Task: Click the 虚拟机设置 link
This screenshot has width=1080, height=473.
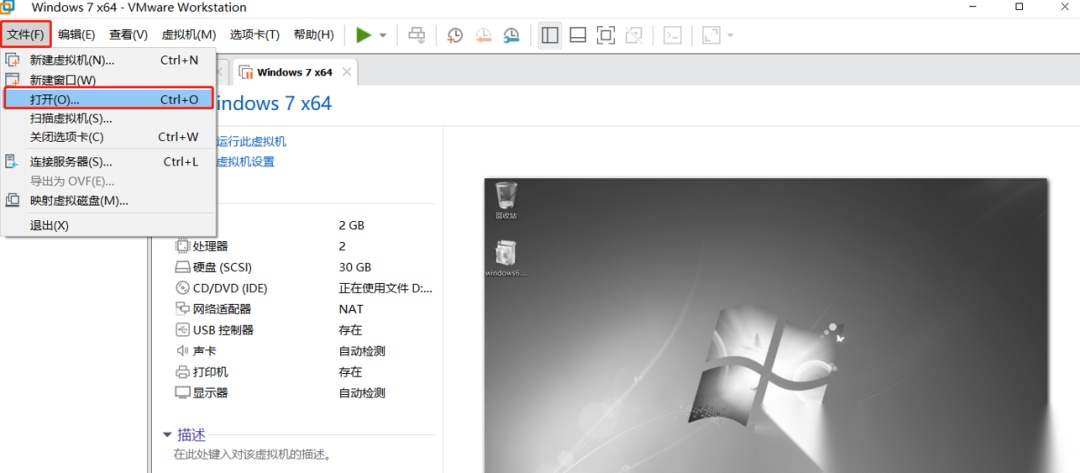Action: coord(245,162)
